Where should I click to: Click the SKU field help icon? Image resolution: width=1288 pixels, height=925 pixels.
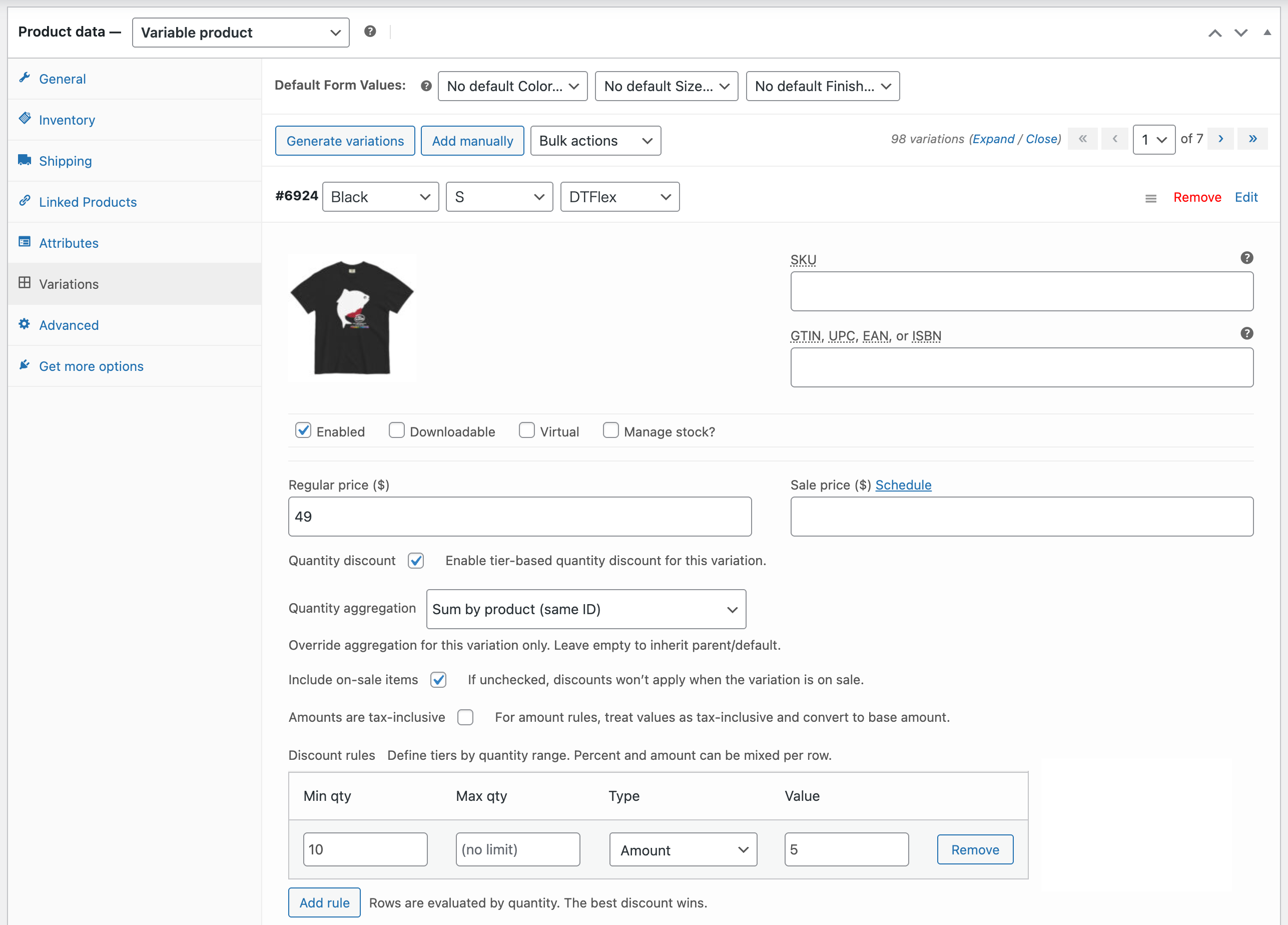tap(1246, 258)
